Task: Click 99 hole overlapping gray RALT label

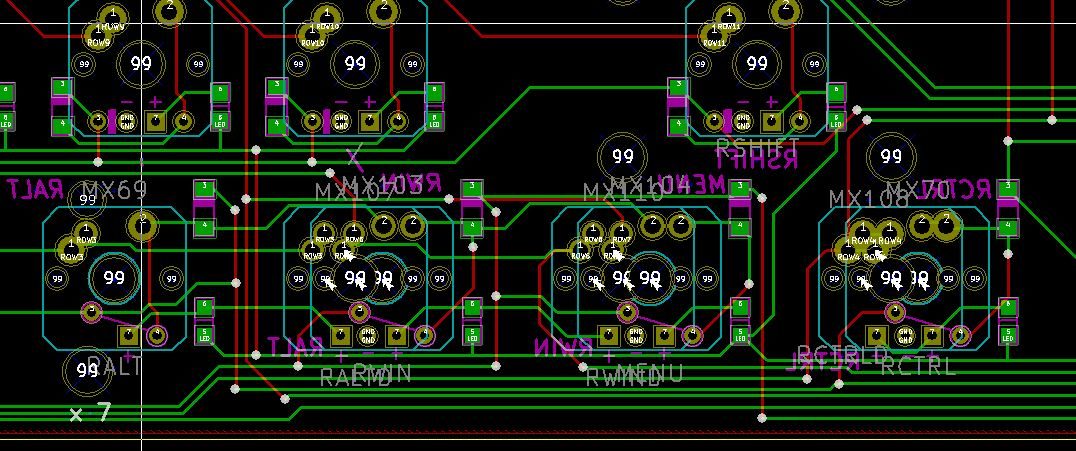Action: pos(87,371)
